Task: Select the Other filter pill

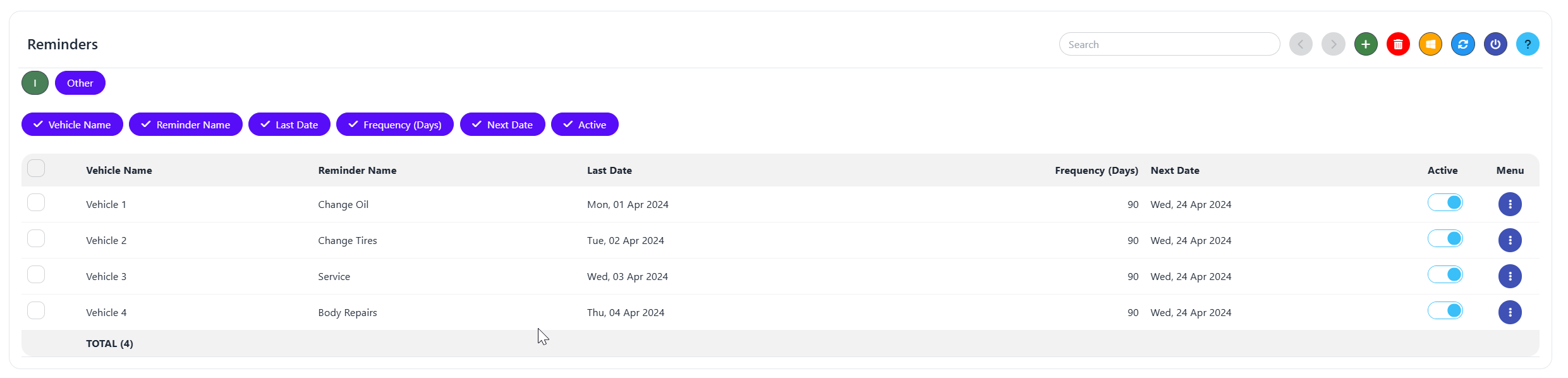Action: (80, 83)
